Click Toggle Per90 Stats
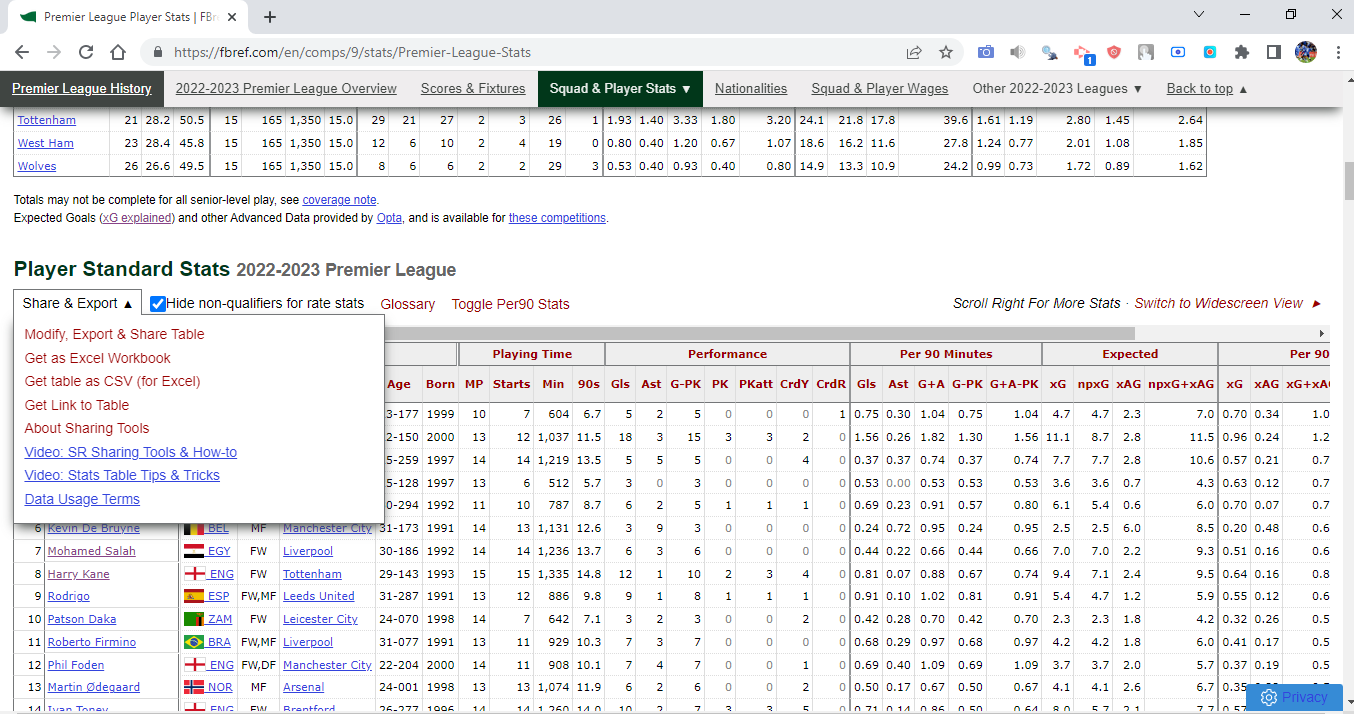Image resolution: width=1354 pixels, height=714 pixels. (x=510, y=304)
